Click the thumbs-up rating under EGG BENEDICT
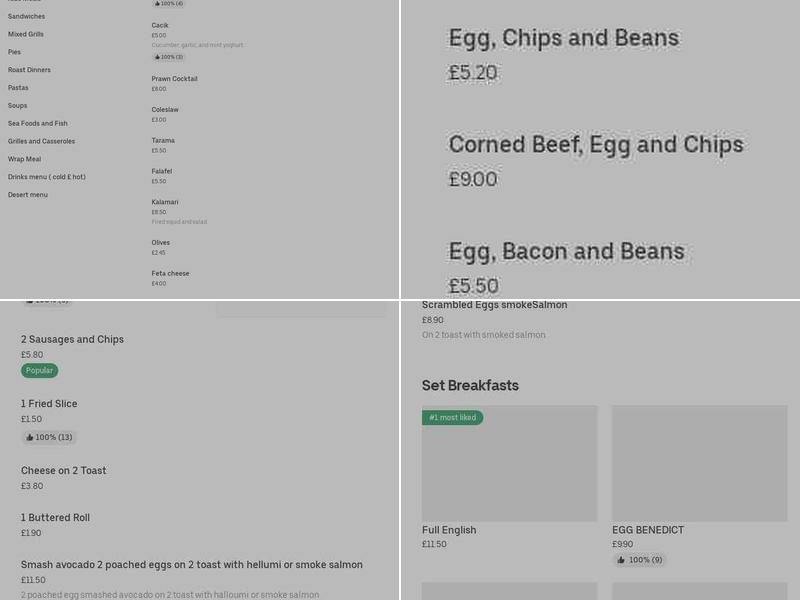Screen dimensions: 800x600 tap(639, 560)
